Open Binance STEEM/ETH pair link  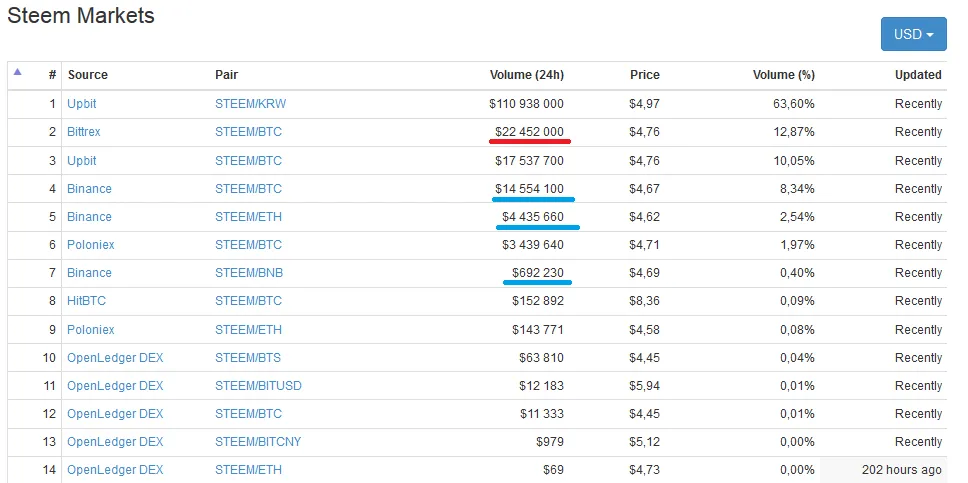point(248,217)
